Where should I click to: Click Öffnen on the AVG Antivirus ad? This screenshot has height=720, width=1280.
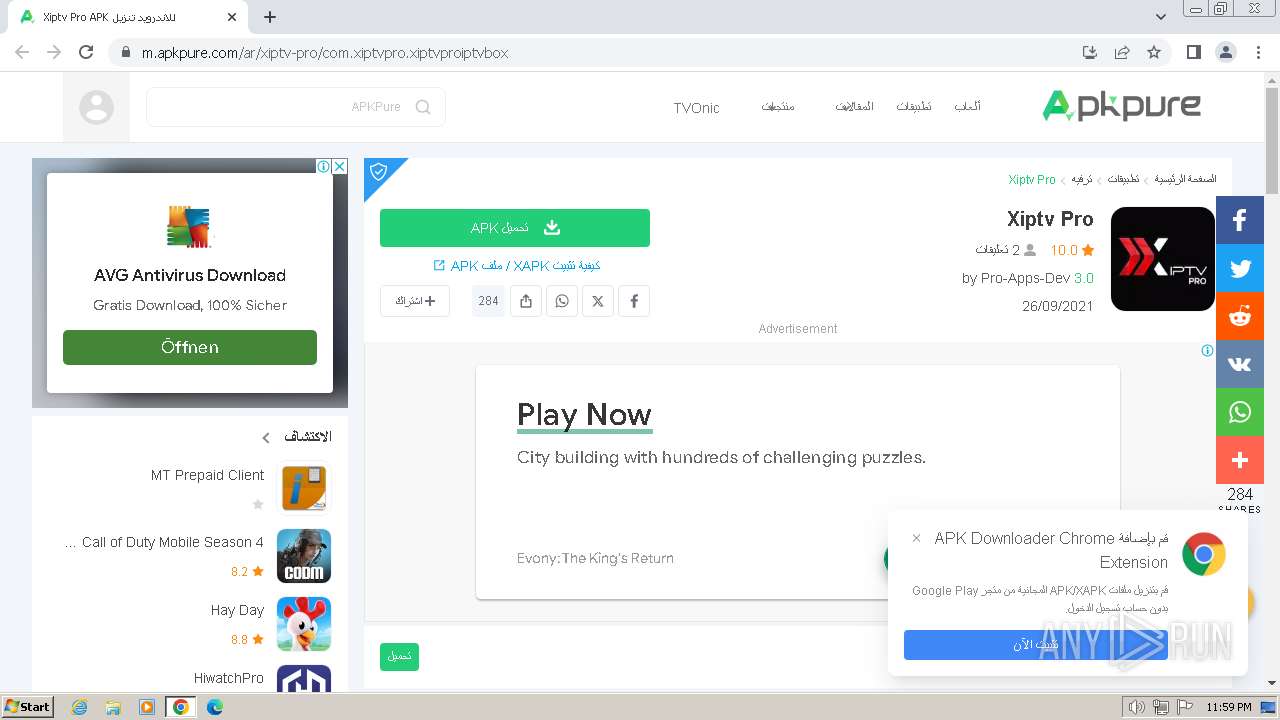(x=190, y=347)
